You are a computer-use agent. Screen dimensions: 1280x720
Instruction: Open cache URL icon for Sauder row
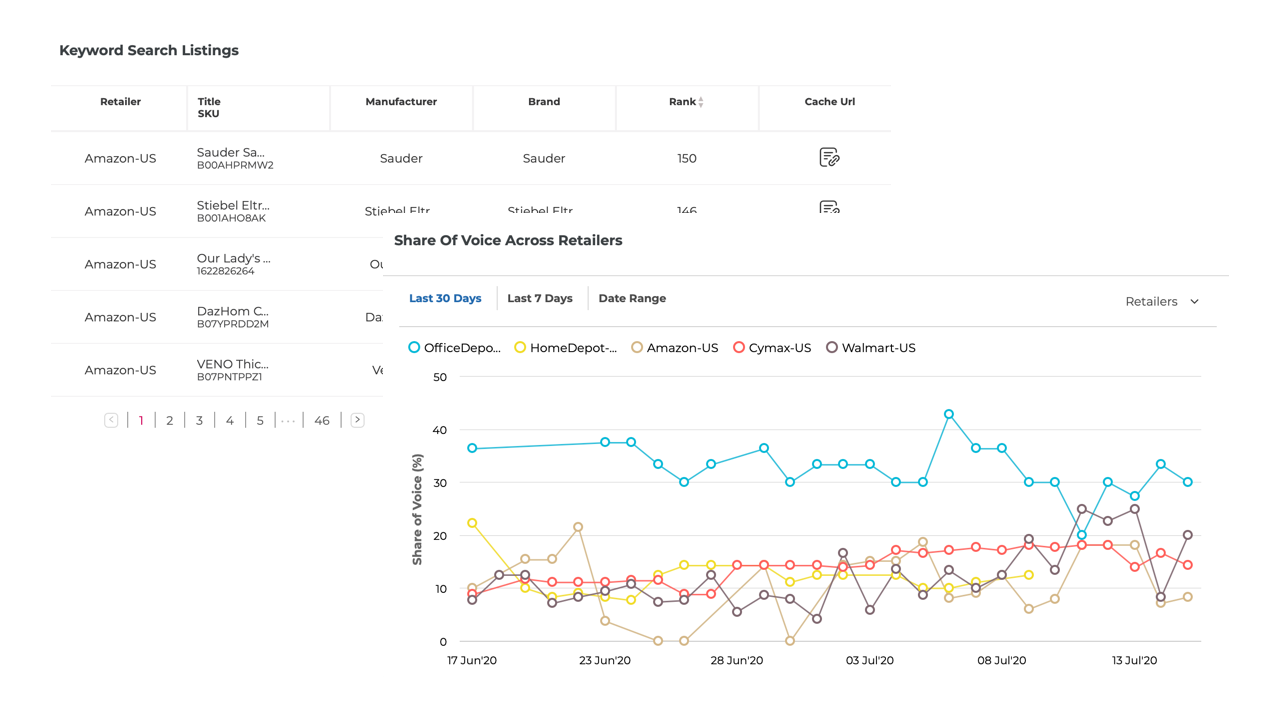[829, 157]
